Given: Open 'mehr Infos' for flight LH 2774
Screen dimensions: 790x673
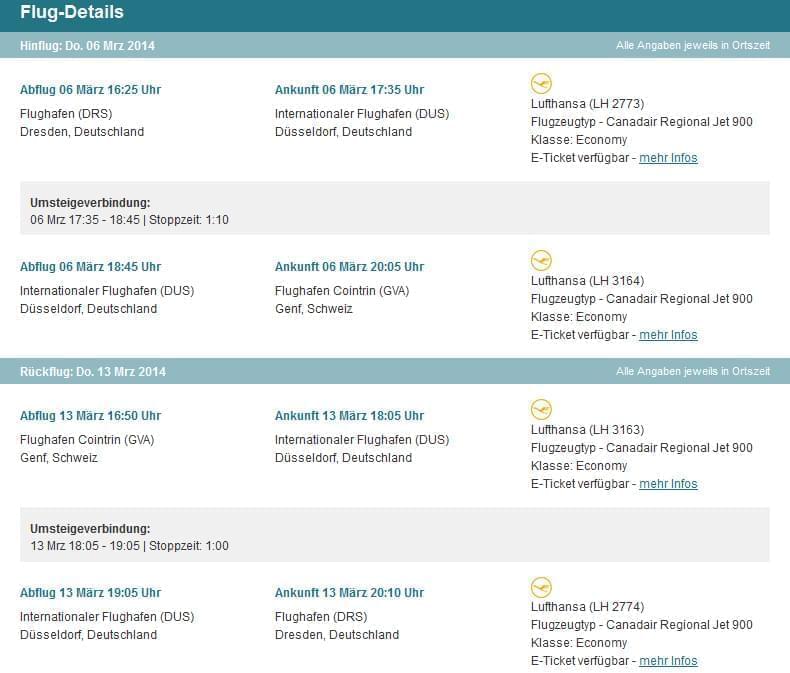Looking at the screenshot, I should pos(668,661).
